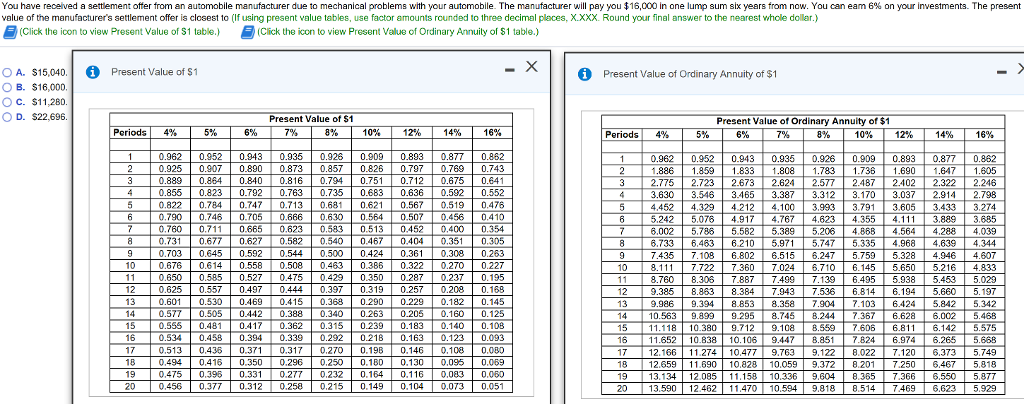This screenshot has height=404, width=1024.
Task: Click the 4% column header in the Ordinary Annuity table
Action: click(662, 134)
